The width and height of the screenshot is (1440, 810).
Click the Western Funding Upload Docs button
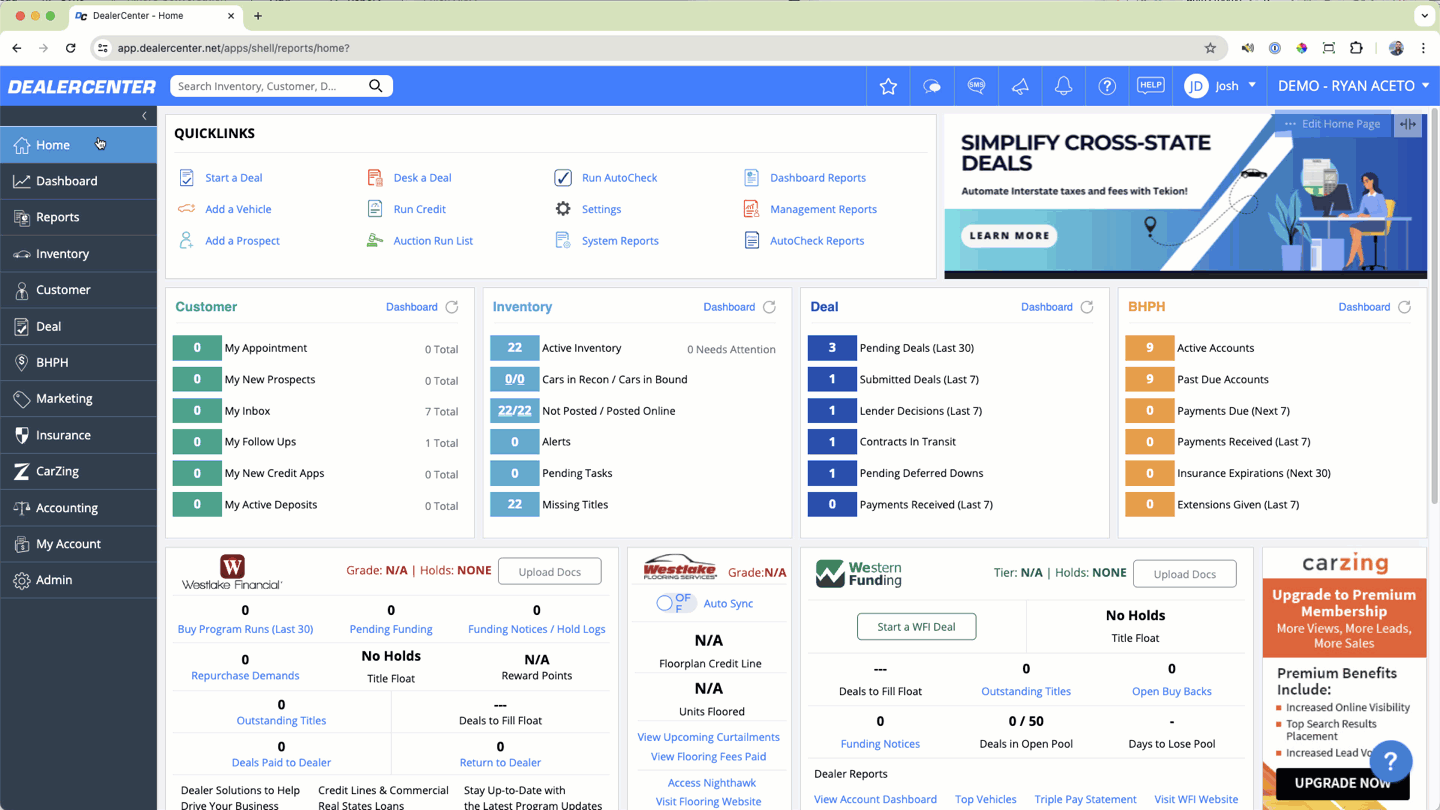tap(1184, 574)
